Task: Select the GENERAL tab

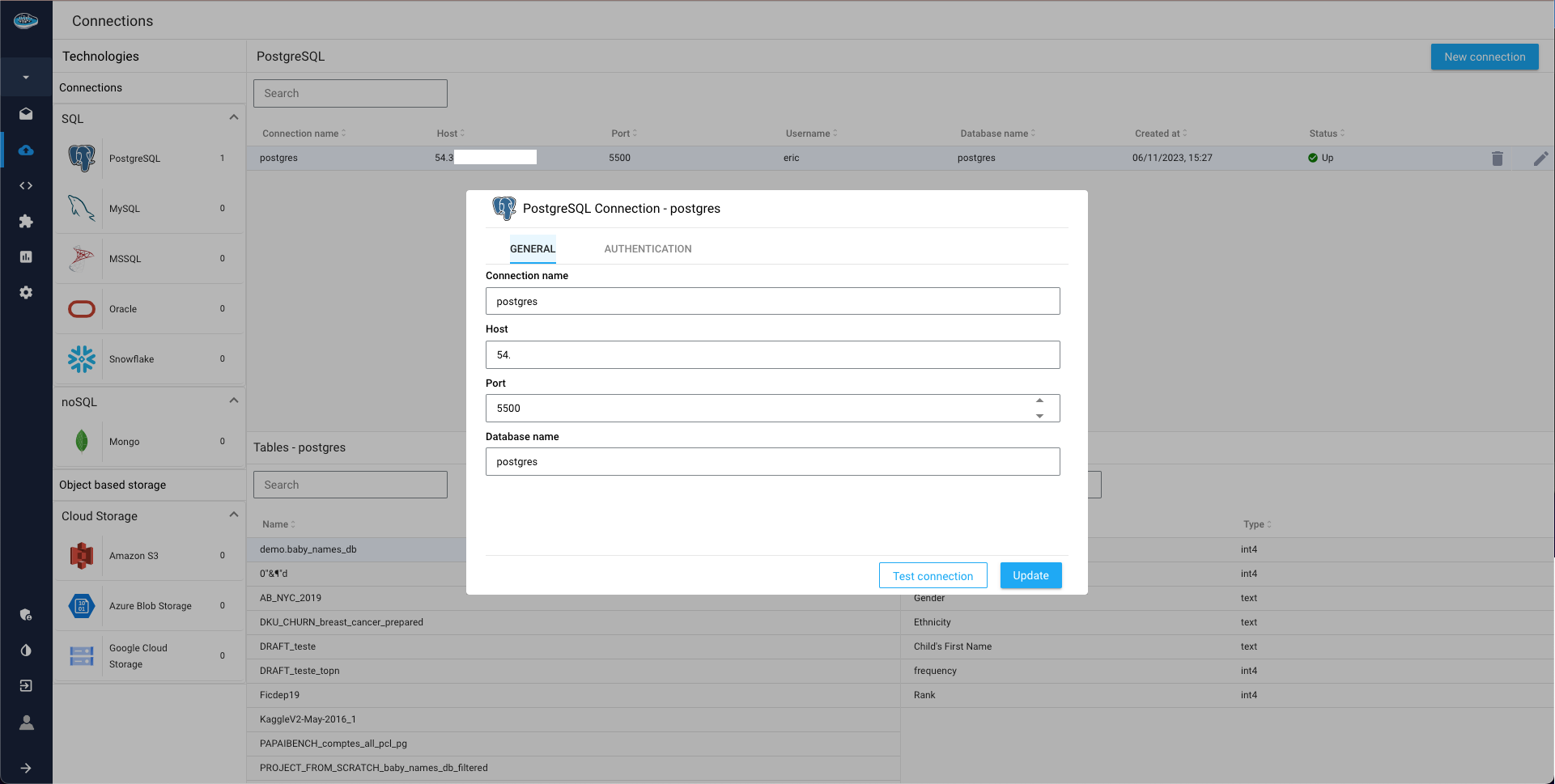Action: coord(532,249)
